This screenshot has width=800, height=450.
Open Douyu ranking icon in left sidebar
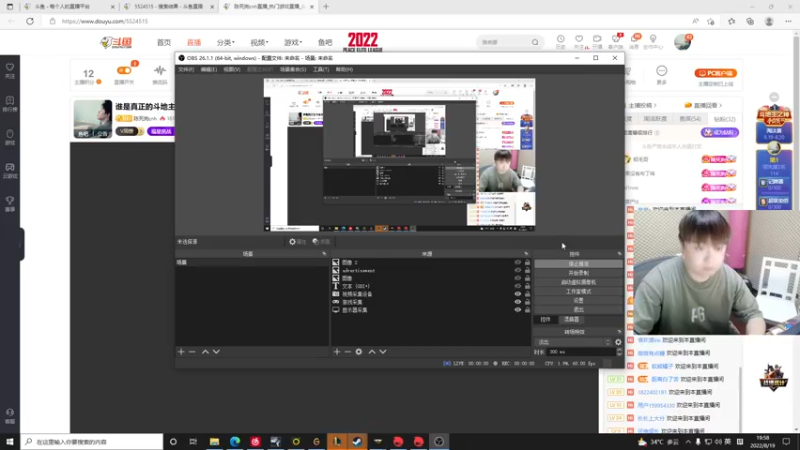click(x=10, y=104)
